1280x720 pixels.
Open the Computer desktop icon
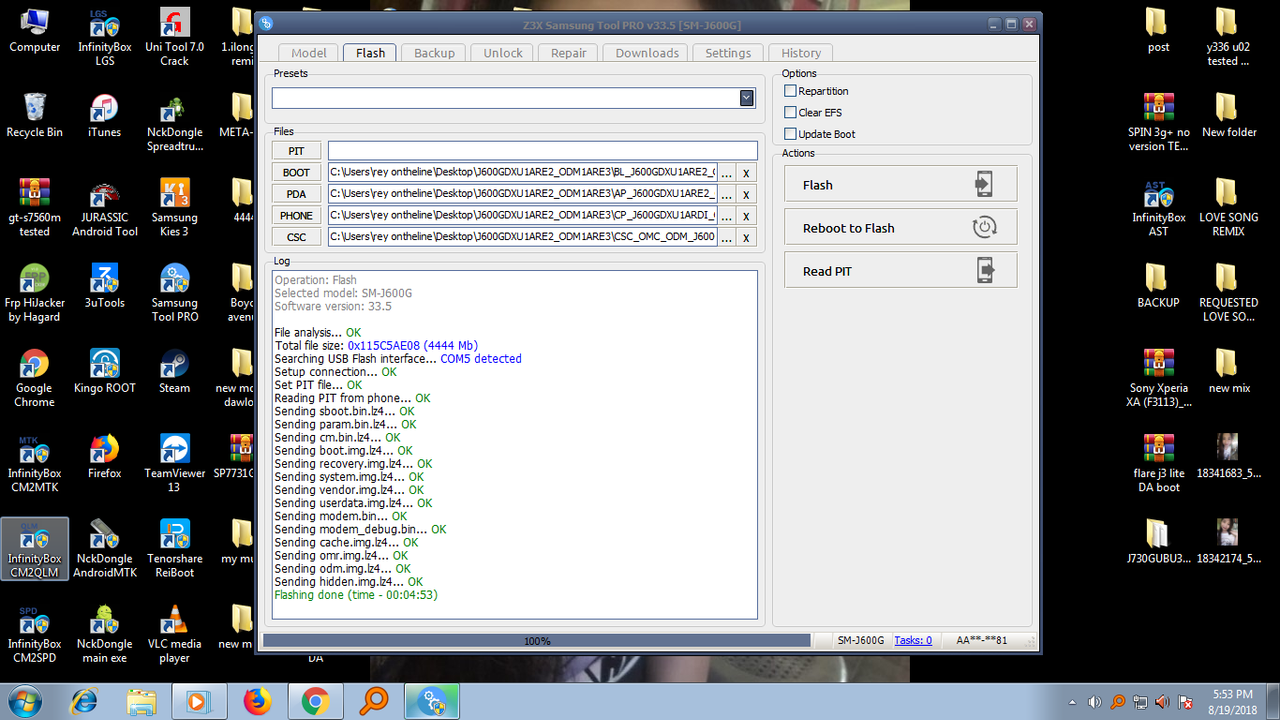pos(35,31)
